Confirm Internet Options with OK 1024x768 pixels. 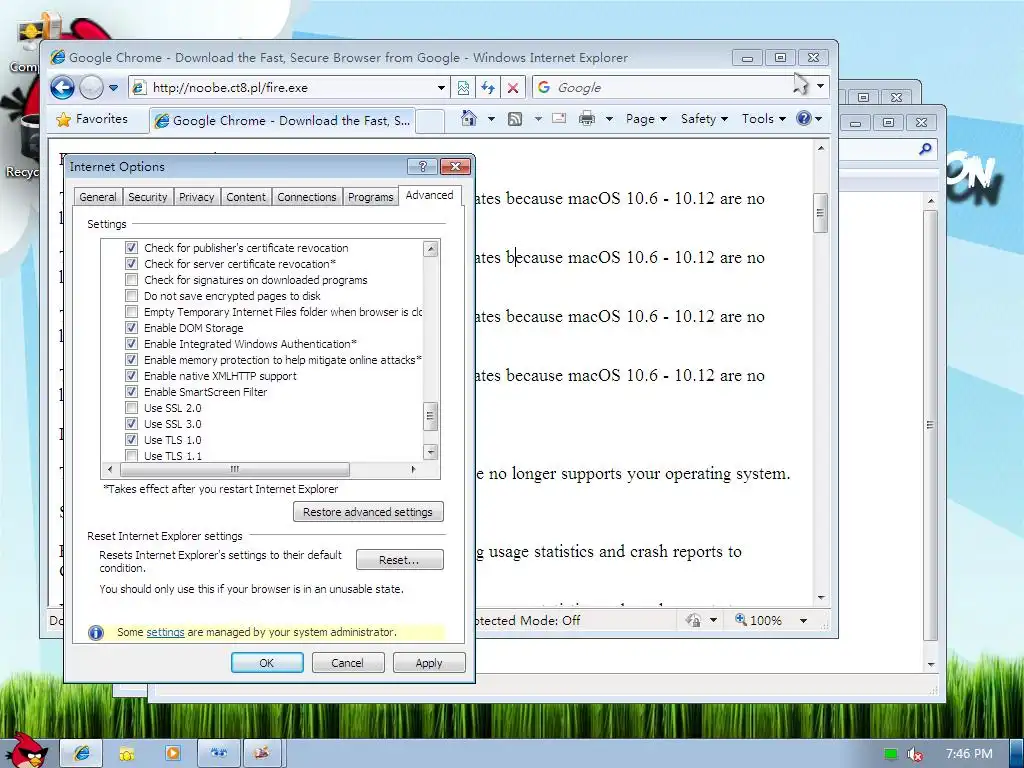click(x=267, y=663)
